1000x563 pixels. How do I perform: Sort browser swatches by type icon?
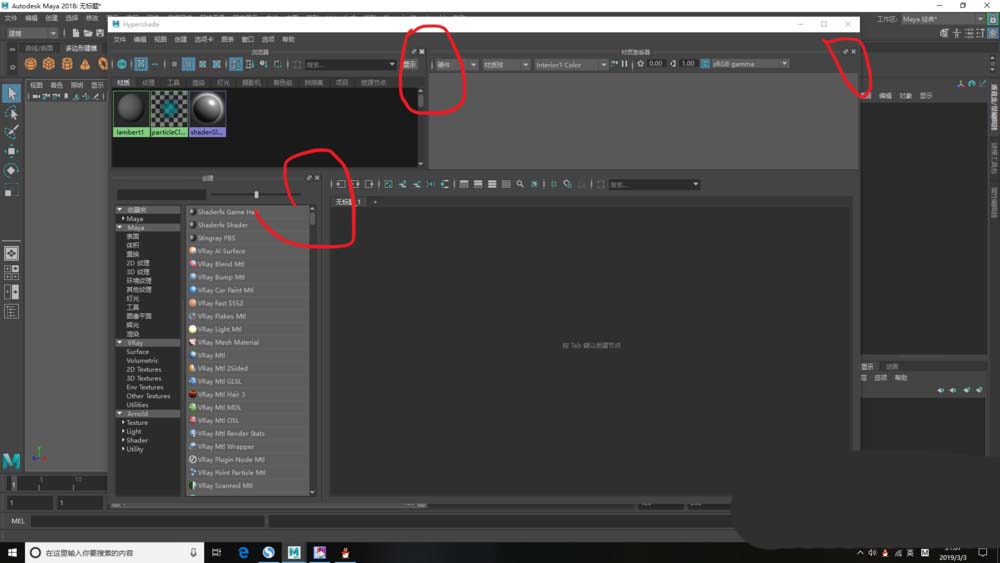249,64
